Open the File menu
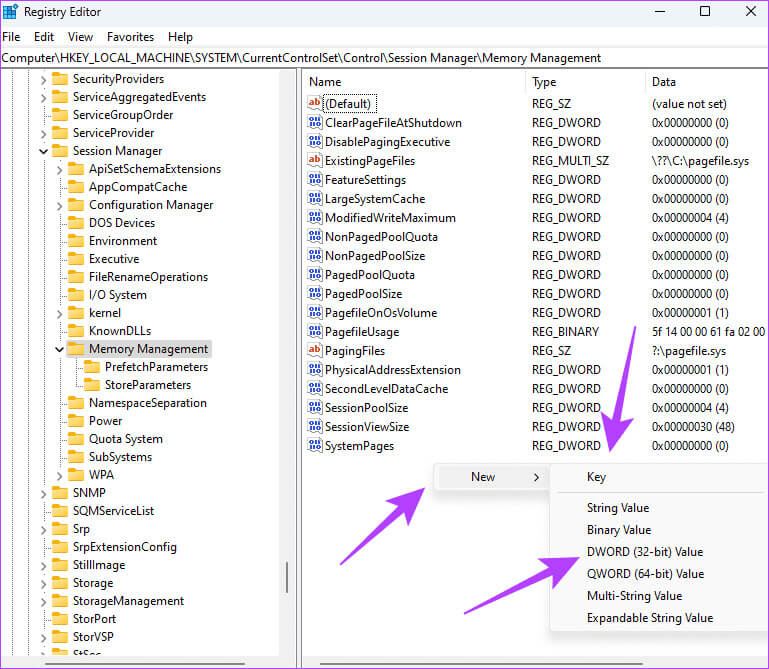769x669 pixels. coord(11,37)
